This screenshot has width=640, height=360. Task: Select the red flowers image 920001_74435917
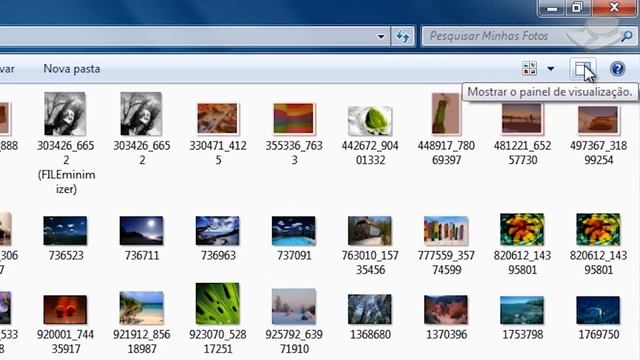click(65, 310)
